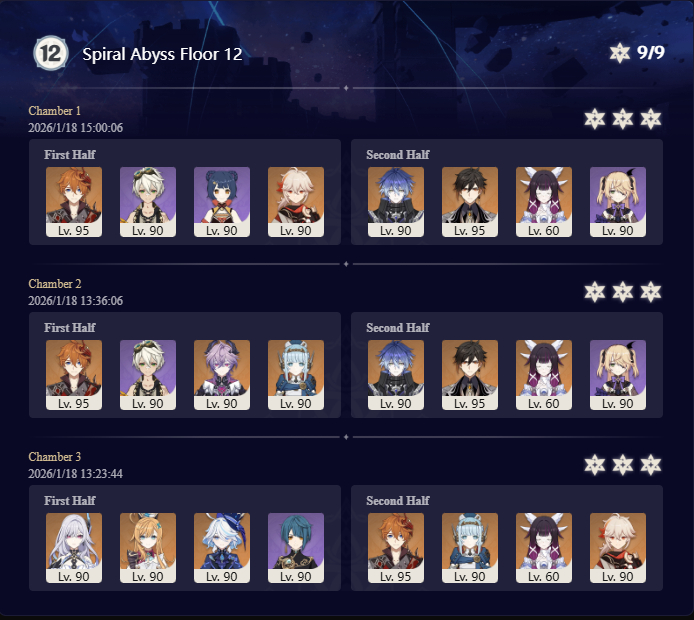
Task: Select Chamber 1 First Half Lv. 95 orange-haired character
Action: pos(74,202)
